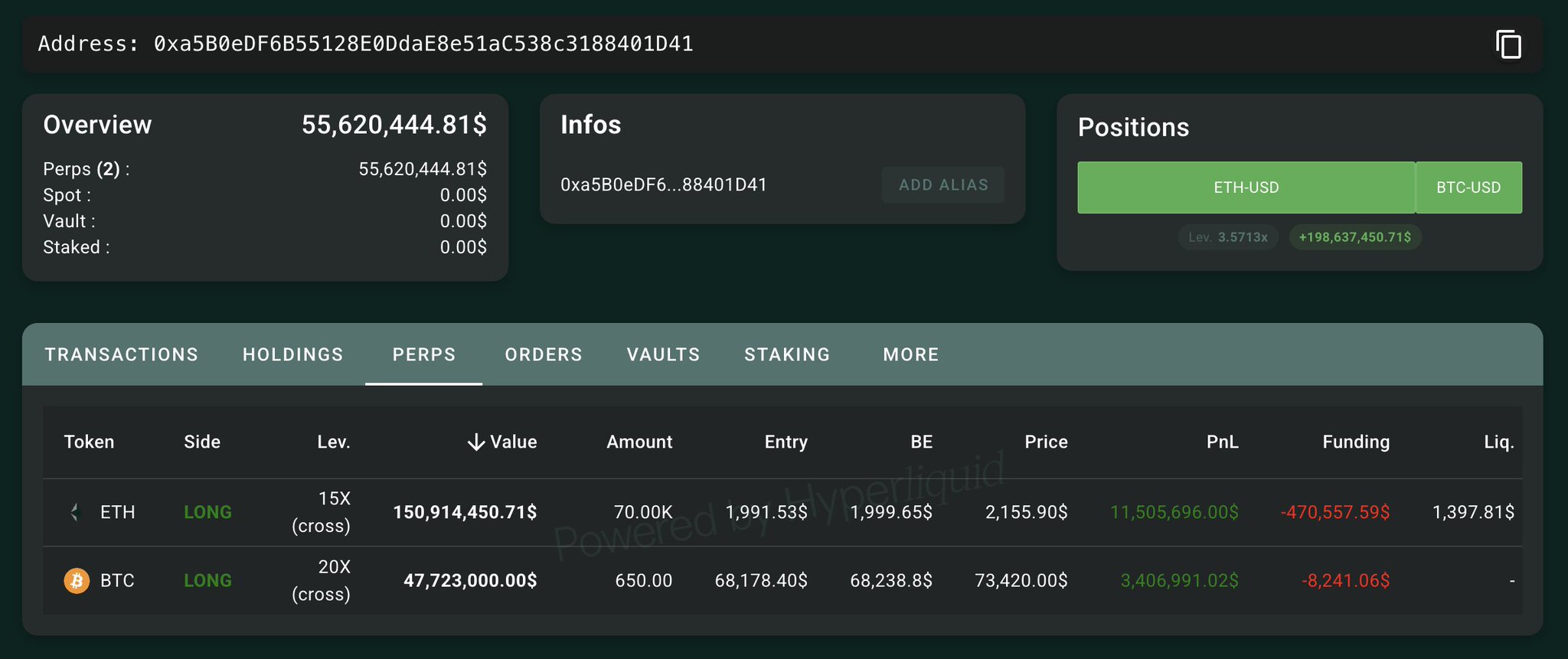The width and height of the screenshot is (1568, 659).
Task: Sort by the Funding column header
Action: pos(1355,442)
